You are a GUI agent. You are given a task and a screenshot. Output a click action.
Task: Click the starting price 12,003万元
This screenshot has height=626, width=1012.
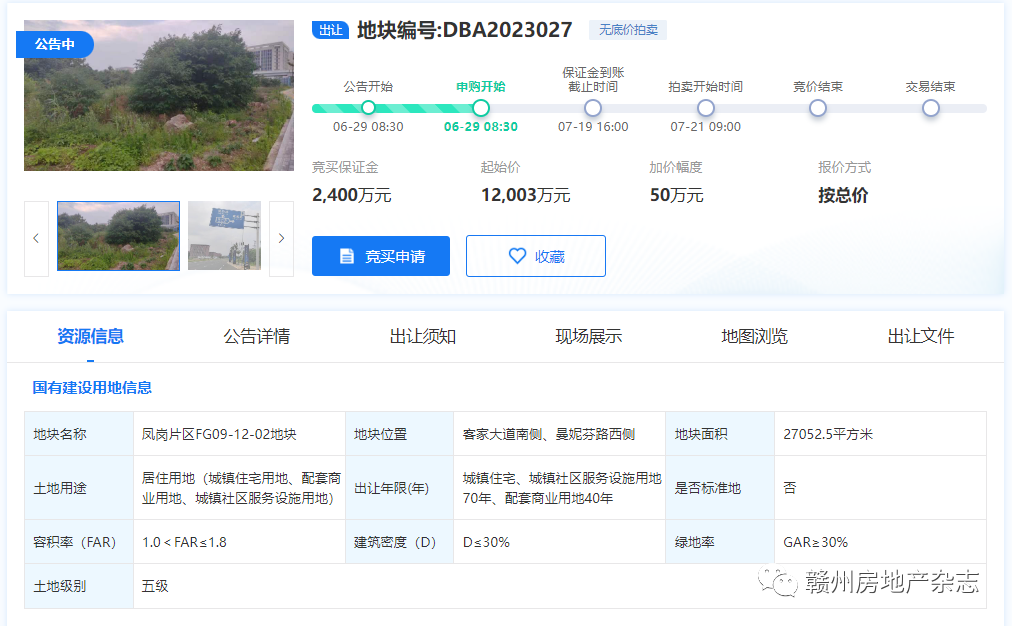(x=525, y=195)
